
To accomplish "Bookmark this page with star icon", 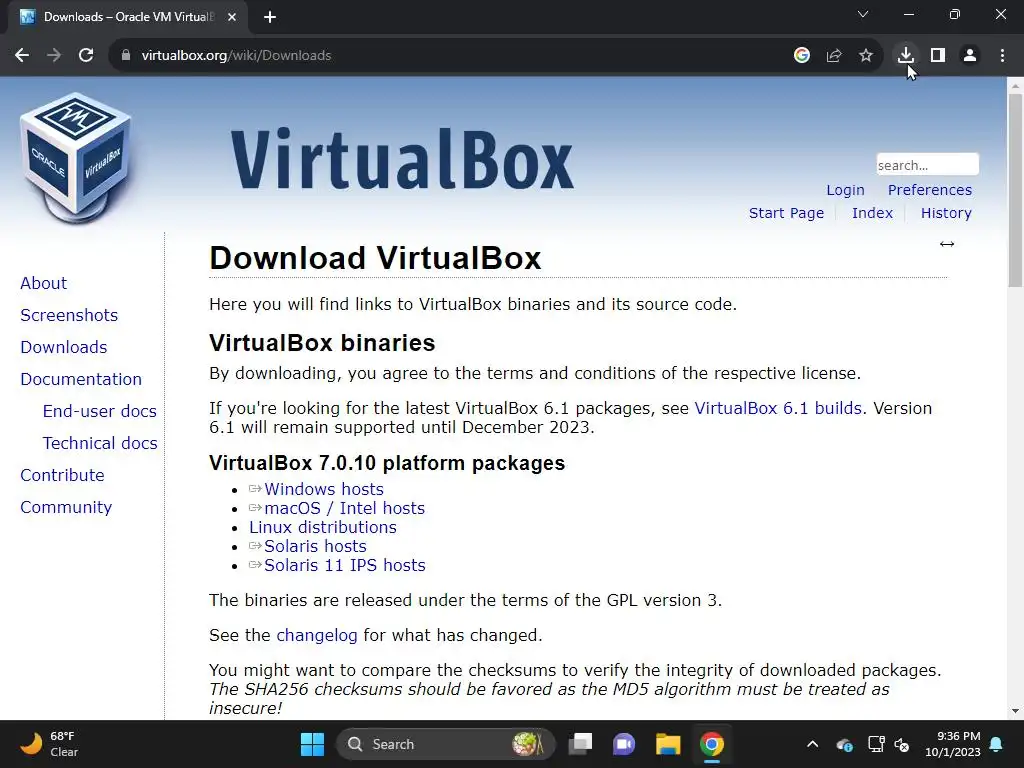I will (x=865, y=56).
